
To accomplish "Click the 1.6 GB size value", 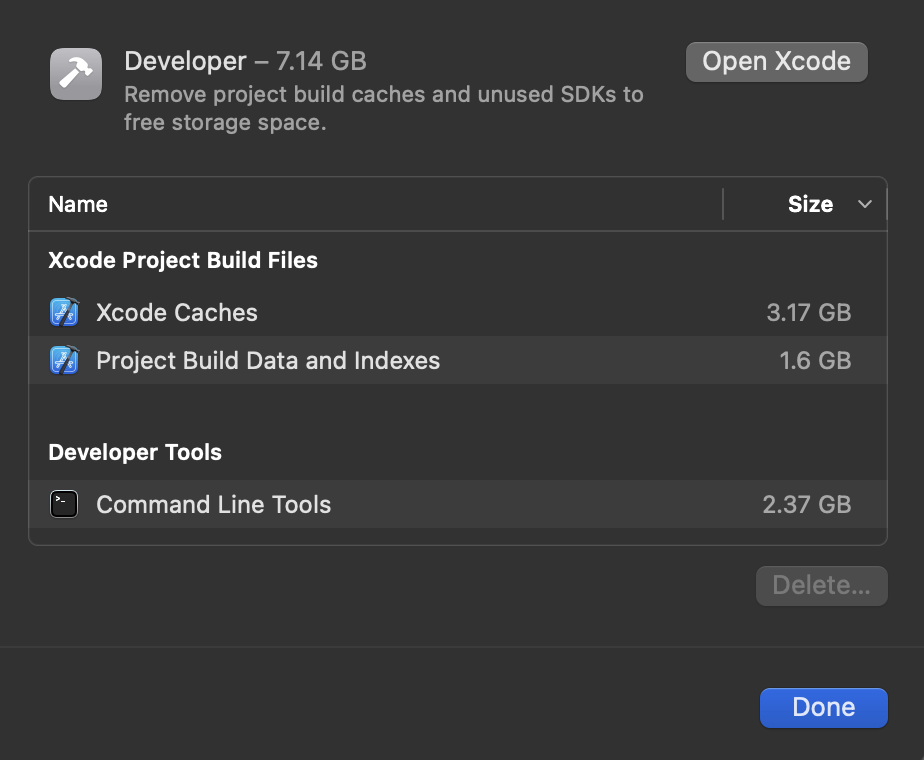I will coord(815,360).
